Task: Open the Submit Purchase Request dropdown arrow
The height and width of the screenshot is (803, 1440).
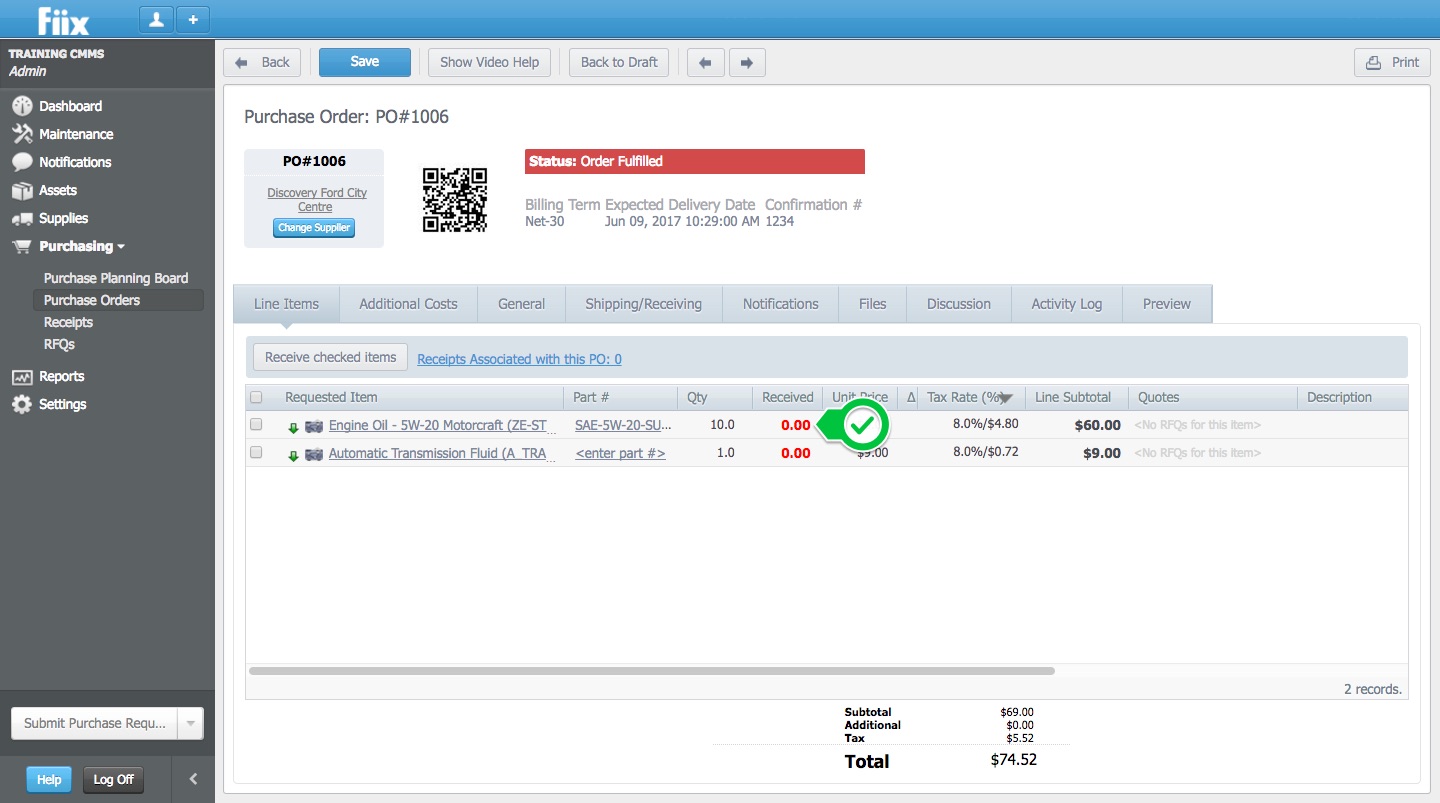Action: click(x=190, y=723)
